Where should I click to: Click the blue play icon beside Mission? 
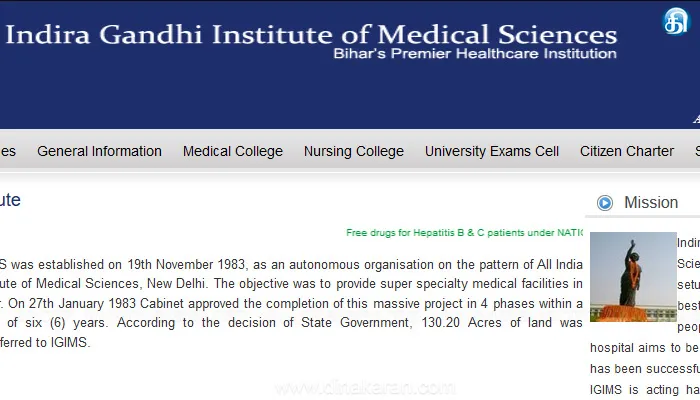coord(605,203)
